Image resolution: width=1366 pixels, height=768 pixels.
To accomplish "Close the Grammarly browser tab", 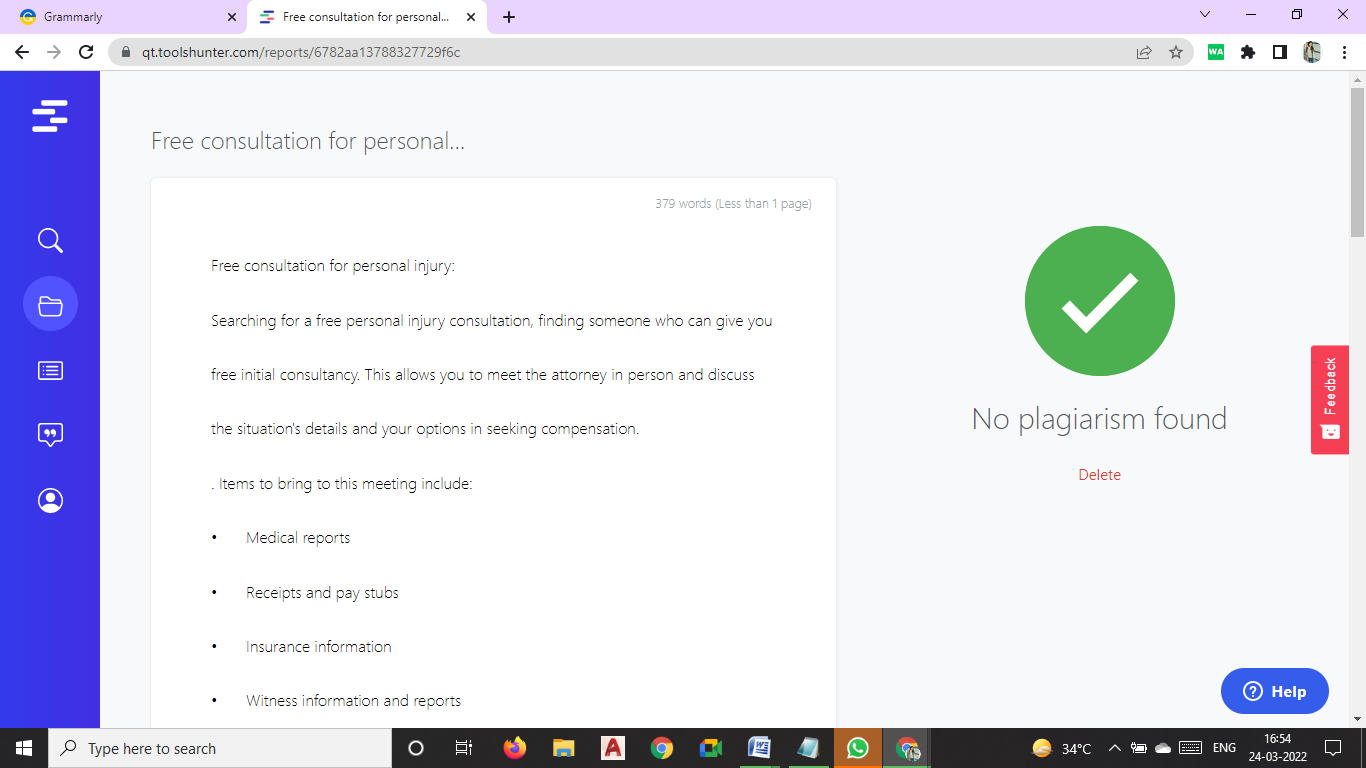I will (232, 17).
